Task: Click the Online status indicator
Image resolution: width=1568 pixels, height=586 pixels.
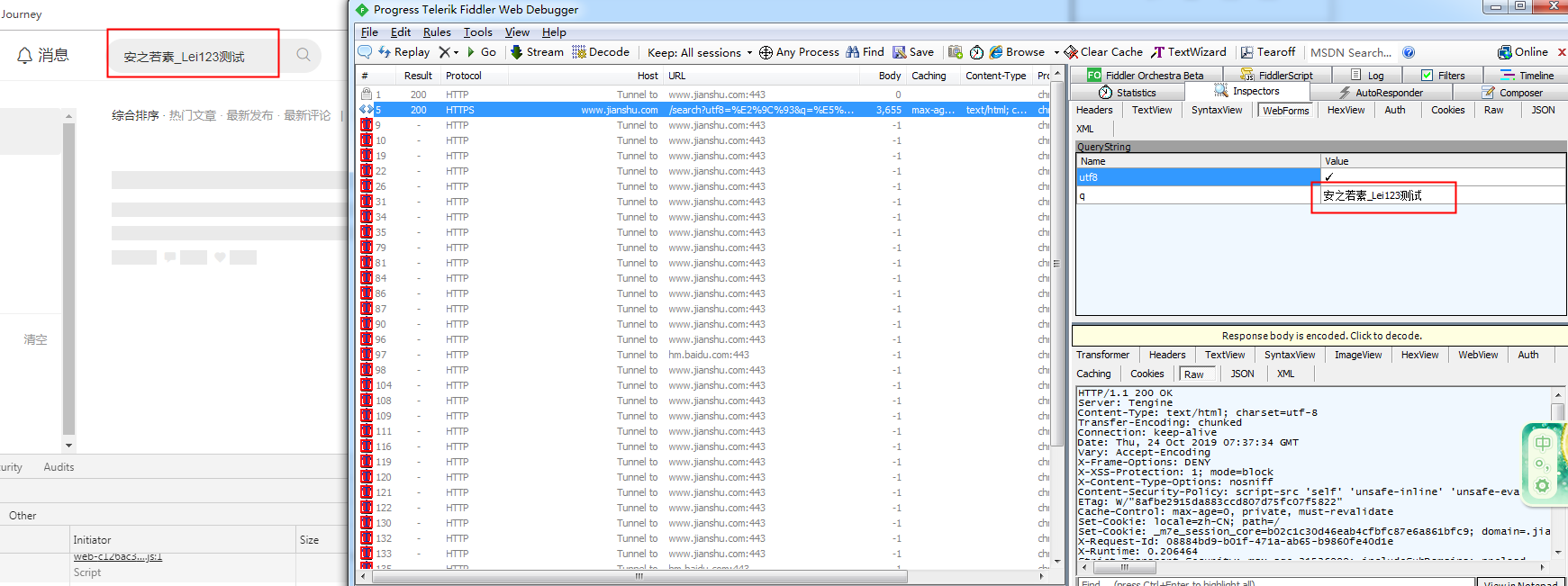Action: point(1523,52)
